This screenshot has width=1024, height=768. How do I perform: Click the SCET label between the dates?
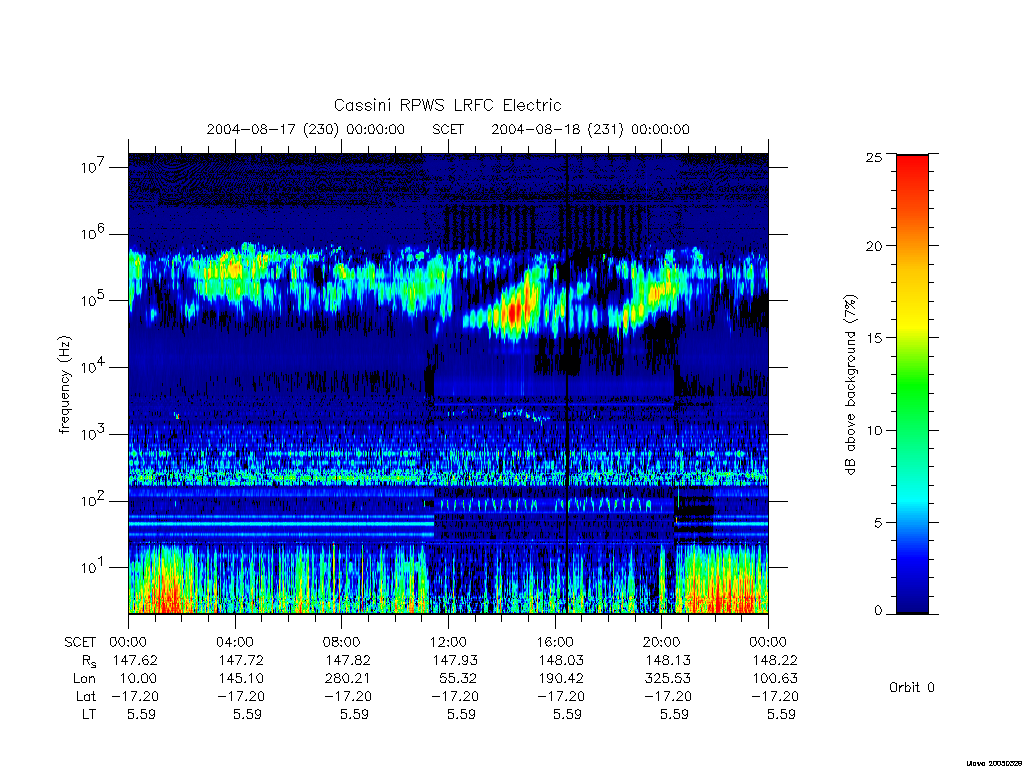[448, 129]
